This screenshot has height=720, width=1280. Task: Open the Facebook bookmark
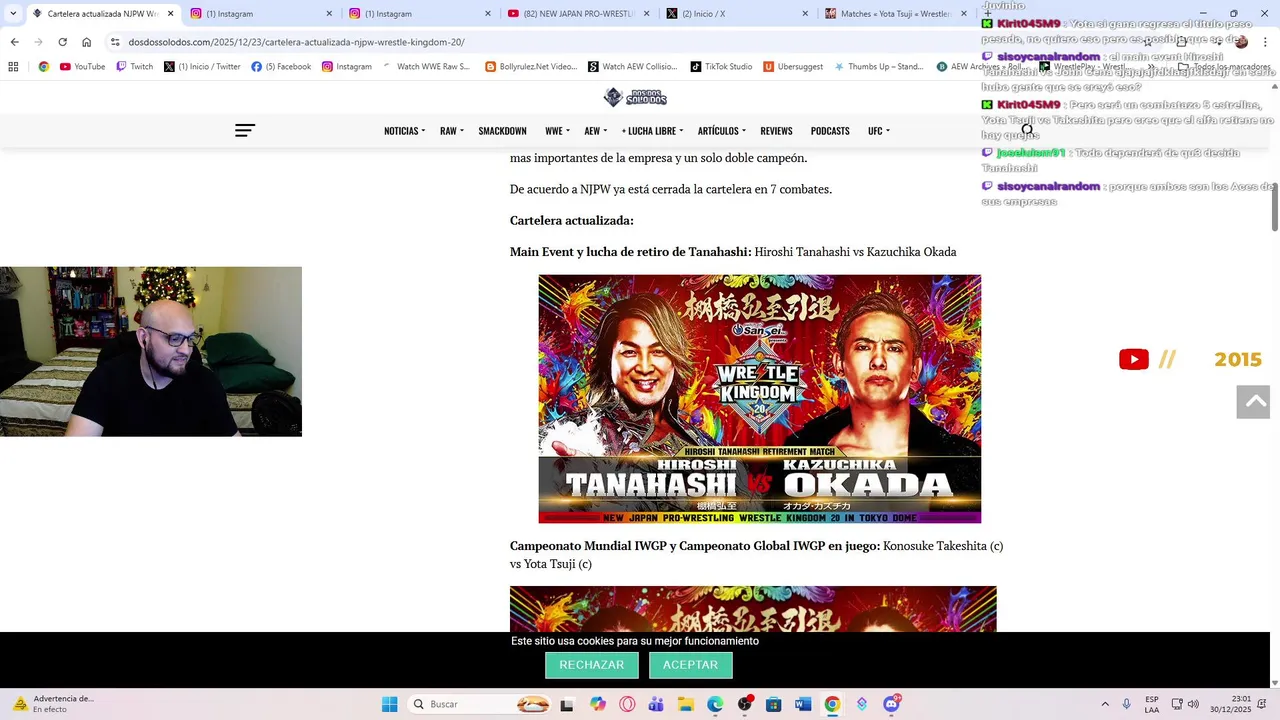tap(281, 67)
